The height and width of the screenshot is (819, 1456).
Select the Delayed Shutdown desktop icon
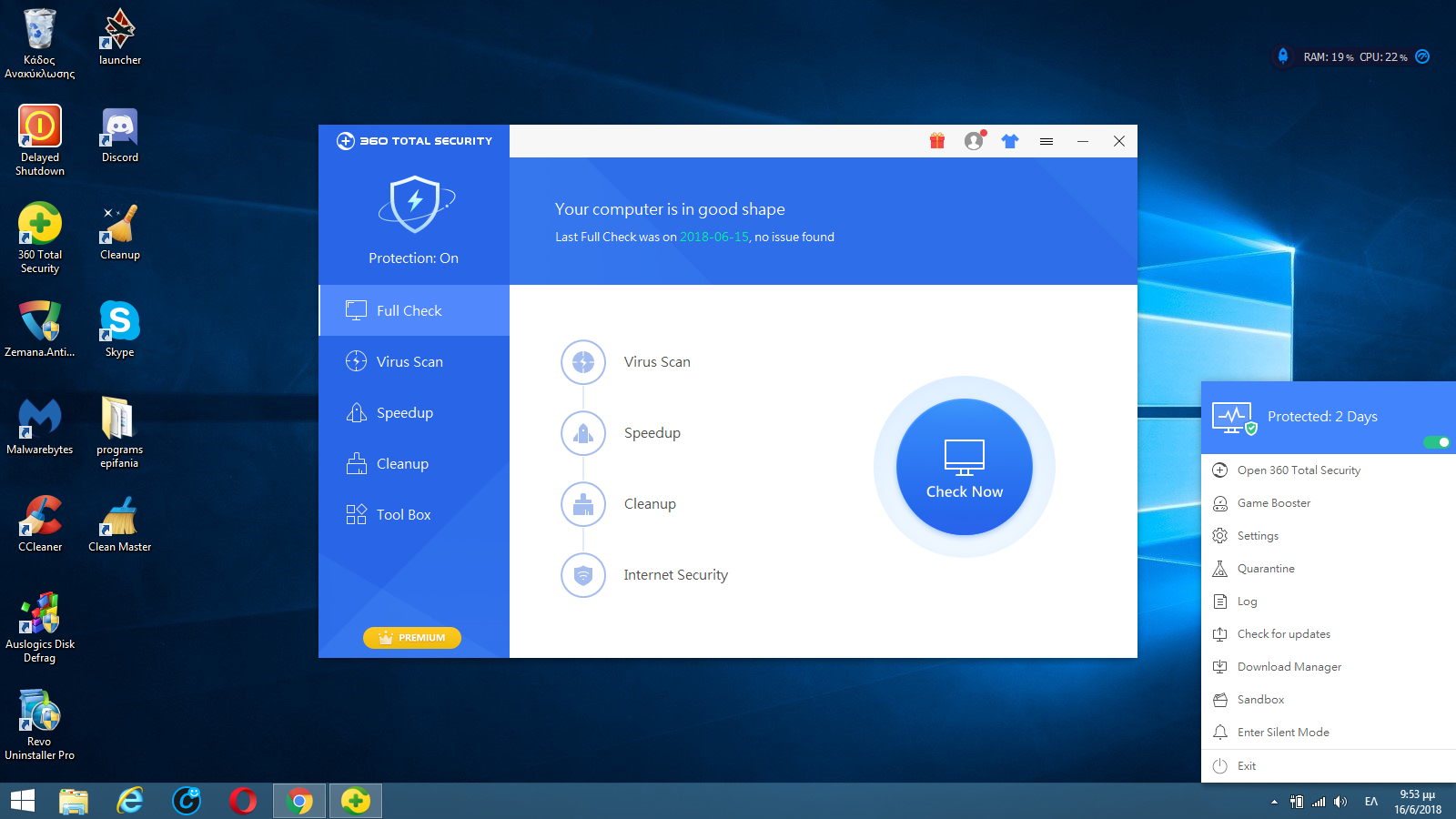point(40,140)
